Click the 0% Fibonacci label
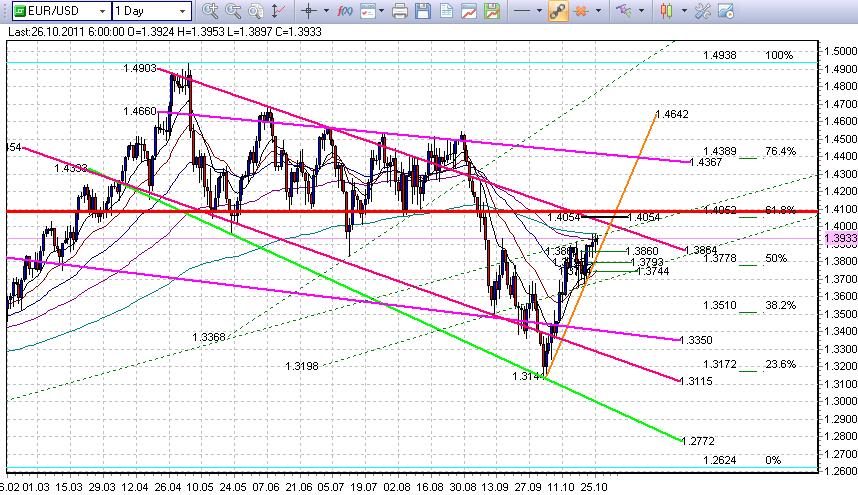Image resolution: width=858 pixels, height=495 pixels. 773,461
